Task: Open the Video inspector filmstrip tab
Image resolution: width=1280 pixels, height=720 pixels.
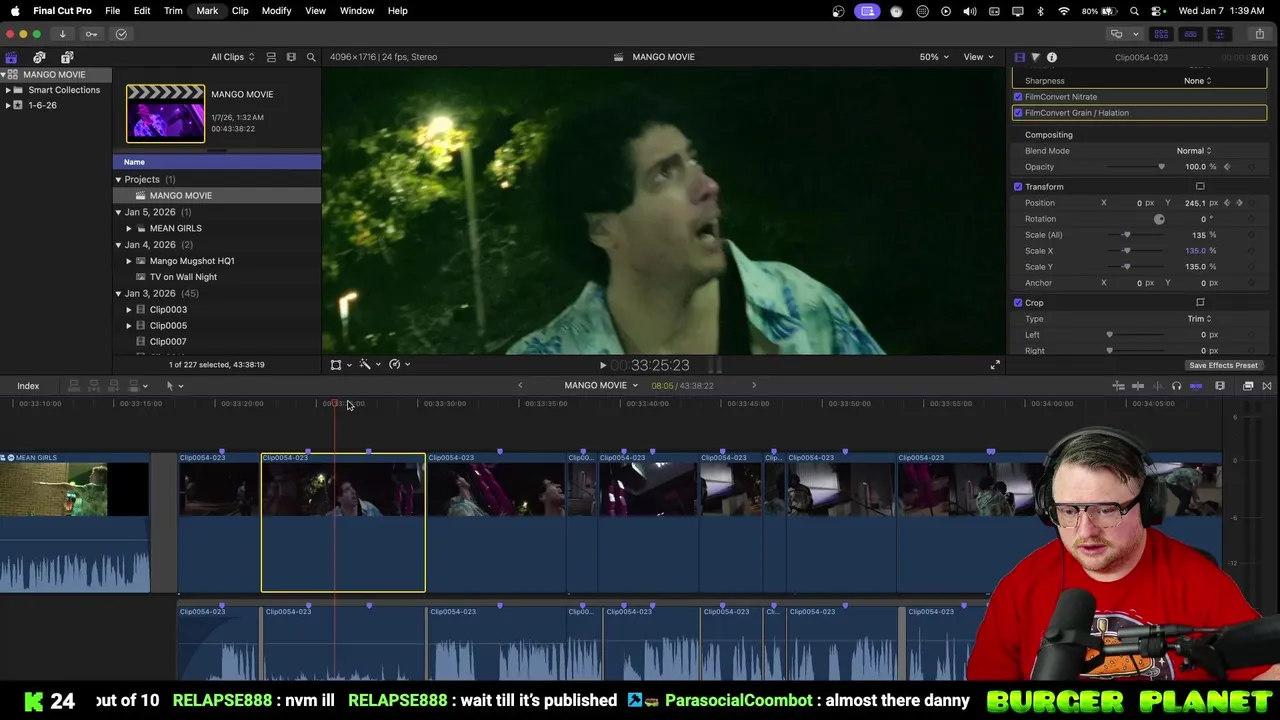Action: [1019, 57]
